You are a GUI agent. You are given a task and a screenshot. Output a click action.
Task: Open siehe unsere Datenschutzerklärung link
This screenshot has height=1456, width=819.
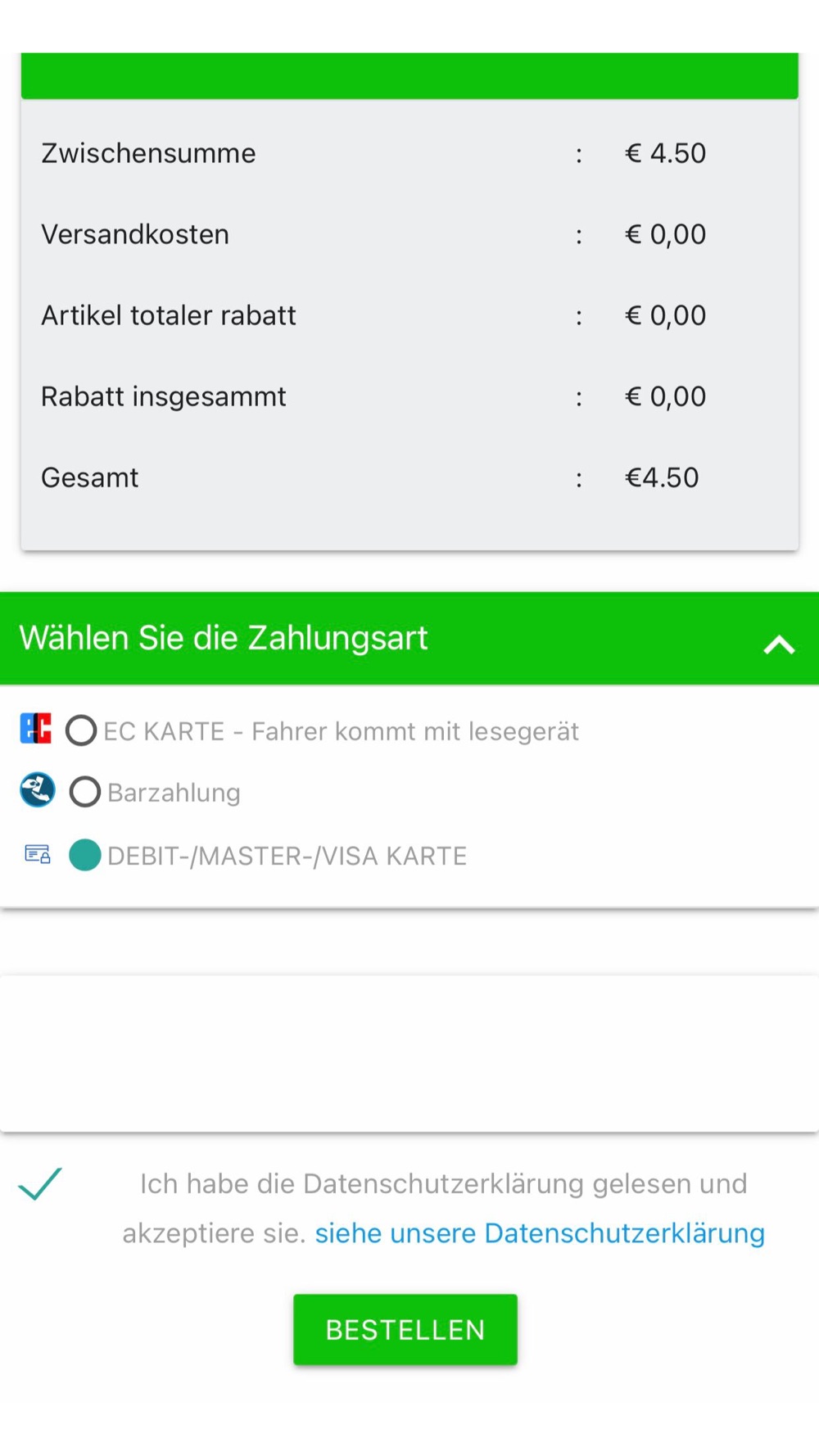tap(540, 1233)
